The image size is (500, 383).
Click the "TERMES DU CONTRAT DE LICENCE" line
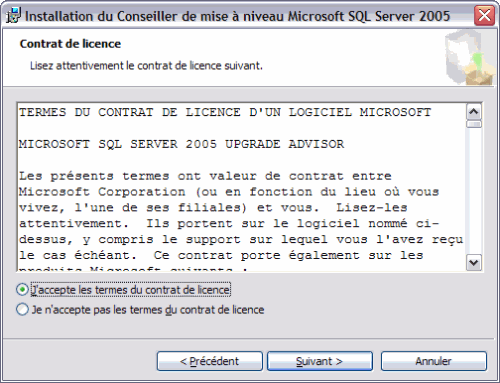(225, 112)
